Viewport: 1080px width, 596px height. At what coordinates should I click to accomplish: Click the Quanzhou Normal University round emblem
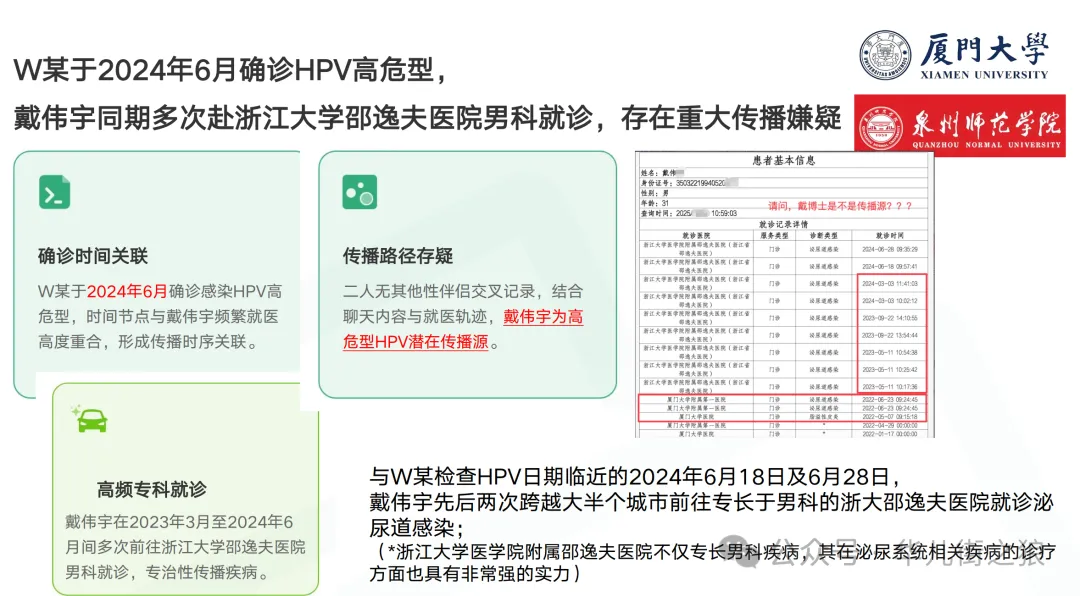[x=880, y=128]
